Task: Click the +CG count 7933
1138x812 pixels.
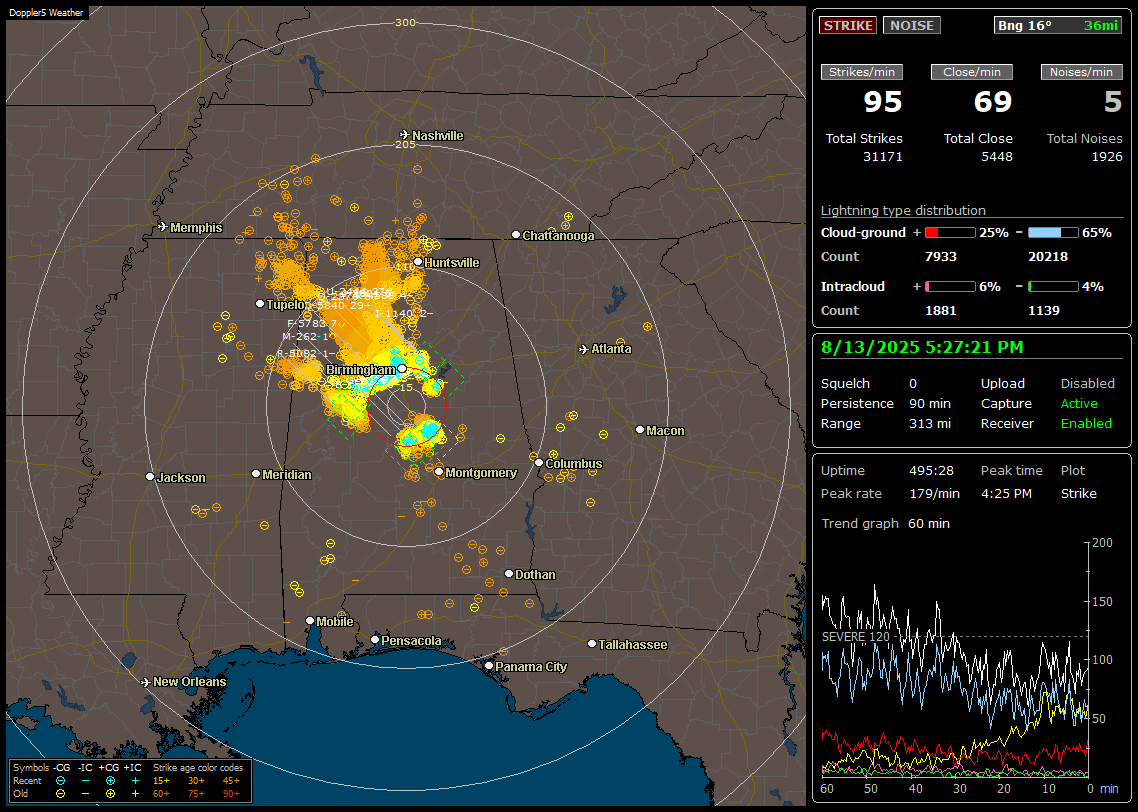Action: pos(941,257)
